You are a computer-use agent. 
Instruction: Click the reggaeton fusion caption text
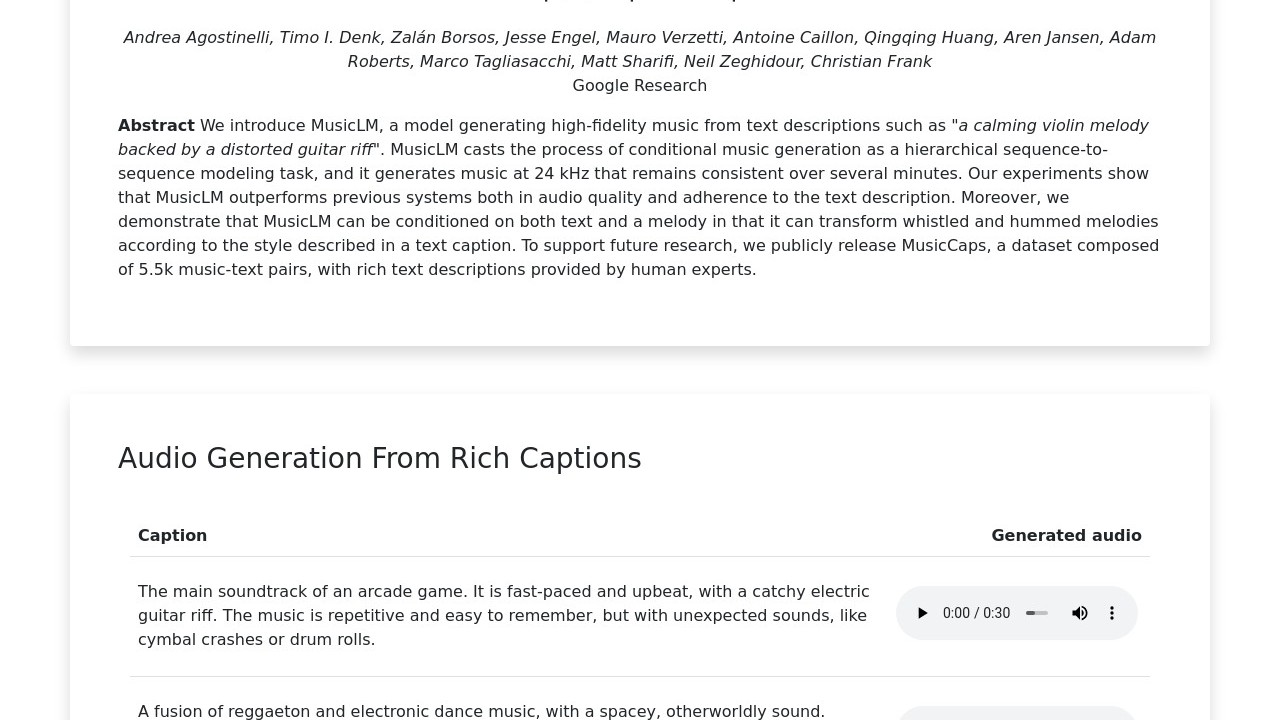(481, 711)
